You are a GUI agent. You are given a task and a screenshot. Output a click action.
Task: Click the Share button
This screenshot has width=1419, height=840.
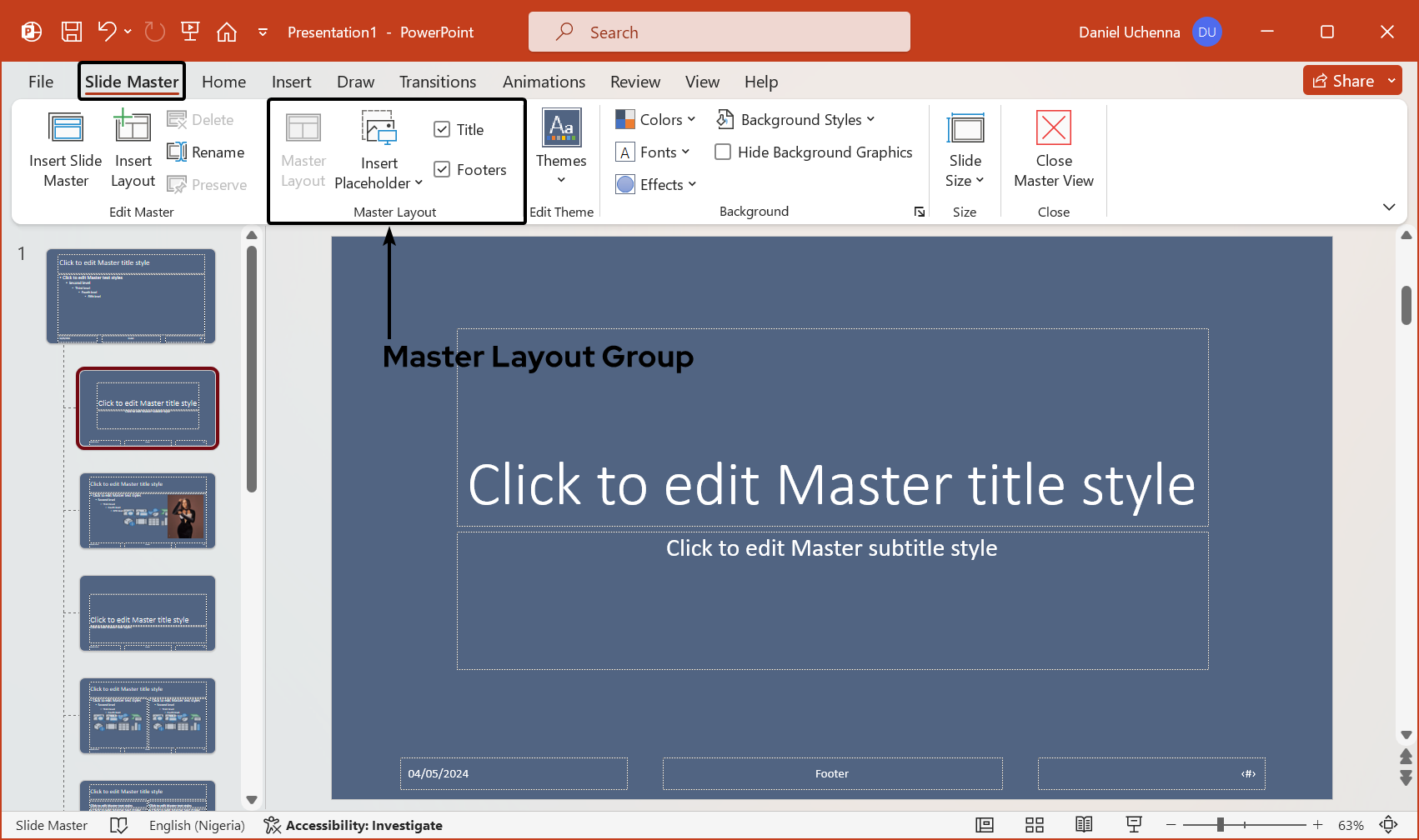click(1343, 81)
